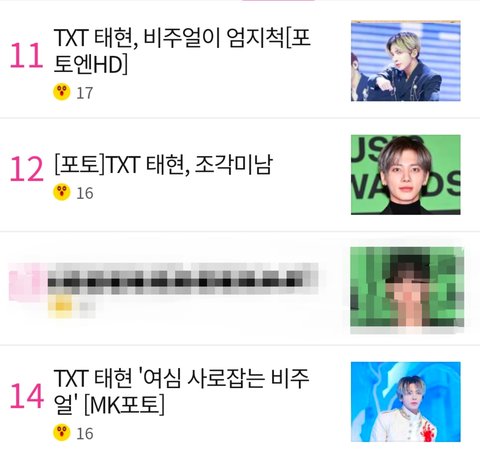Click the reaction count 16 under the MK포토 headline

click(x=85, y=434)
